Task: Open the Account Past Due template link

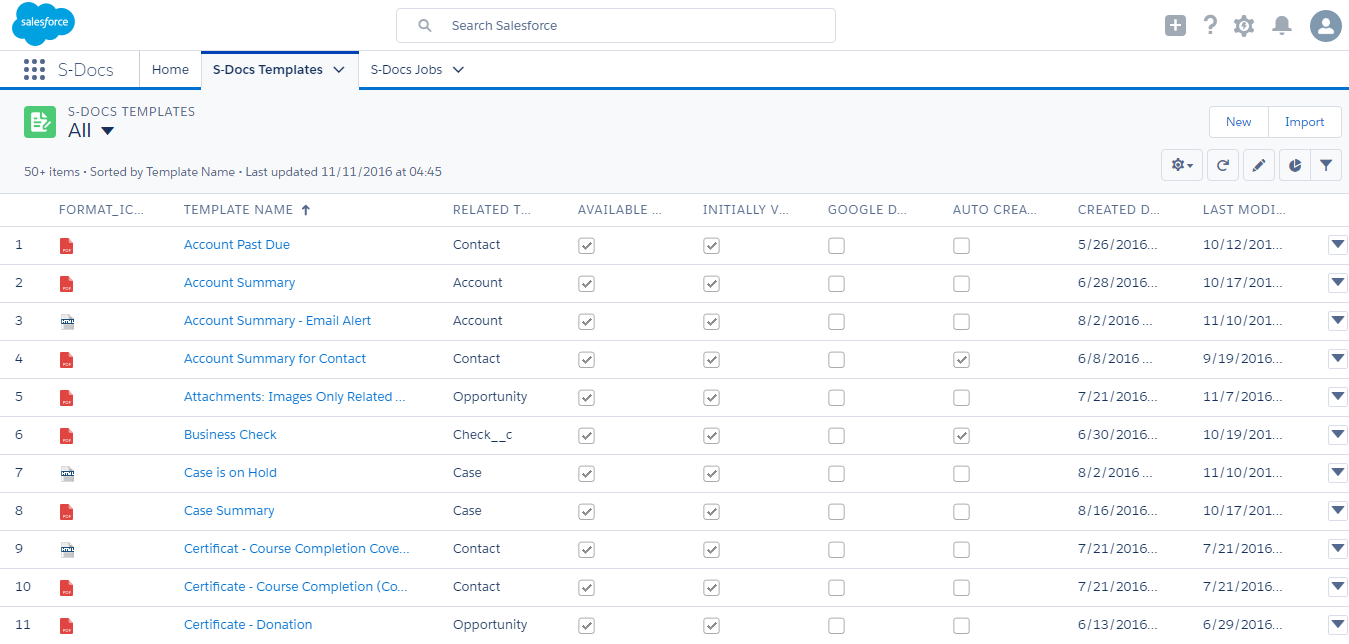Action: (237, 245)
